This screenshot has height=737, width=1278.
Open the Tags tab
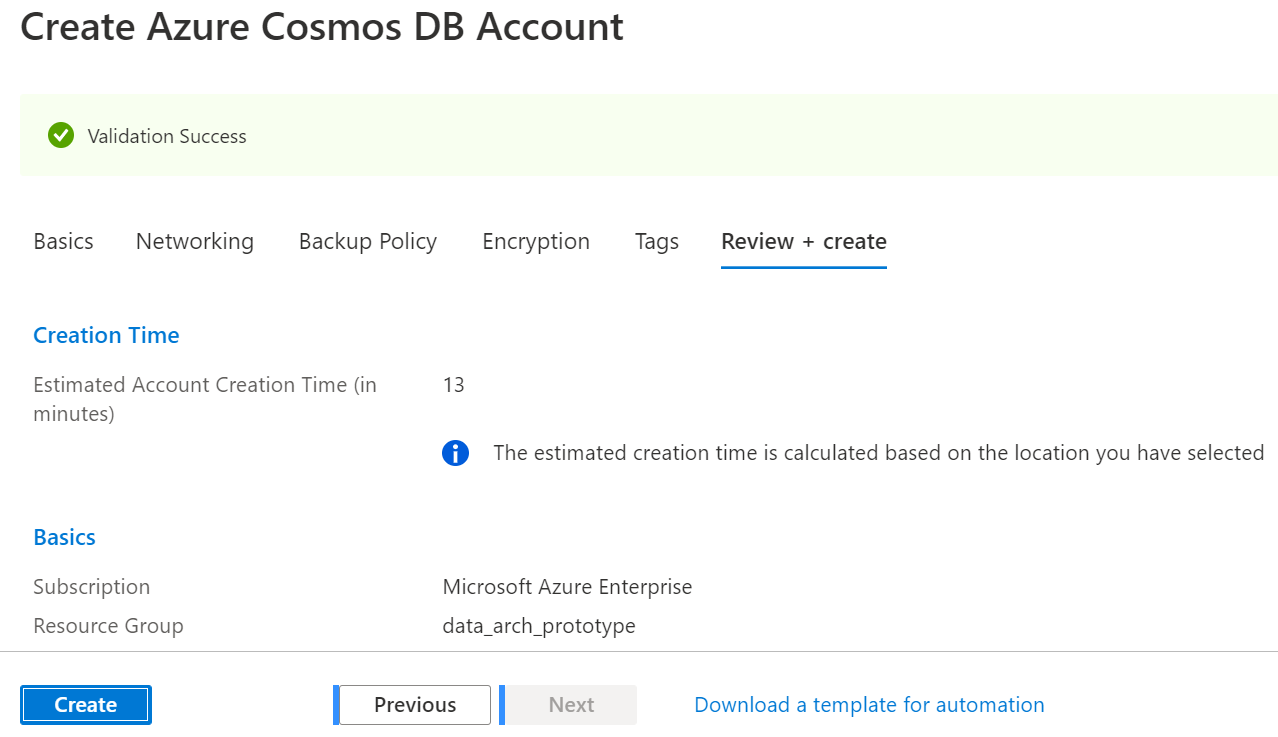pyautogui.click(x=657, y=241)
